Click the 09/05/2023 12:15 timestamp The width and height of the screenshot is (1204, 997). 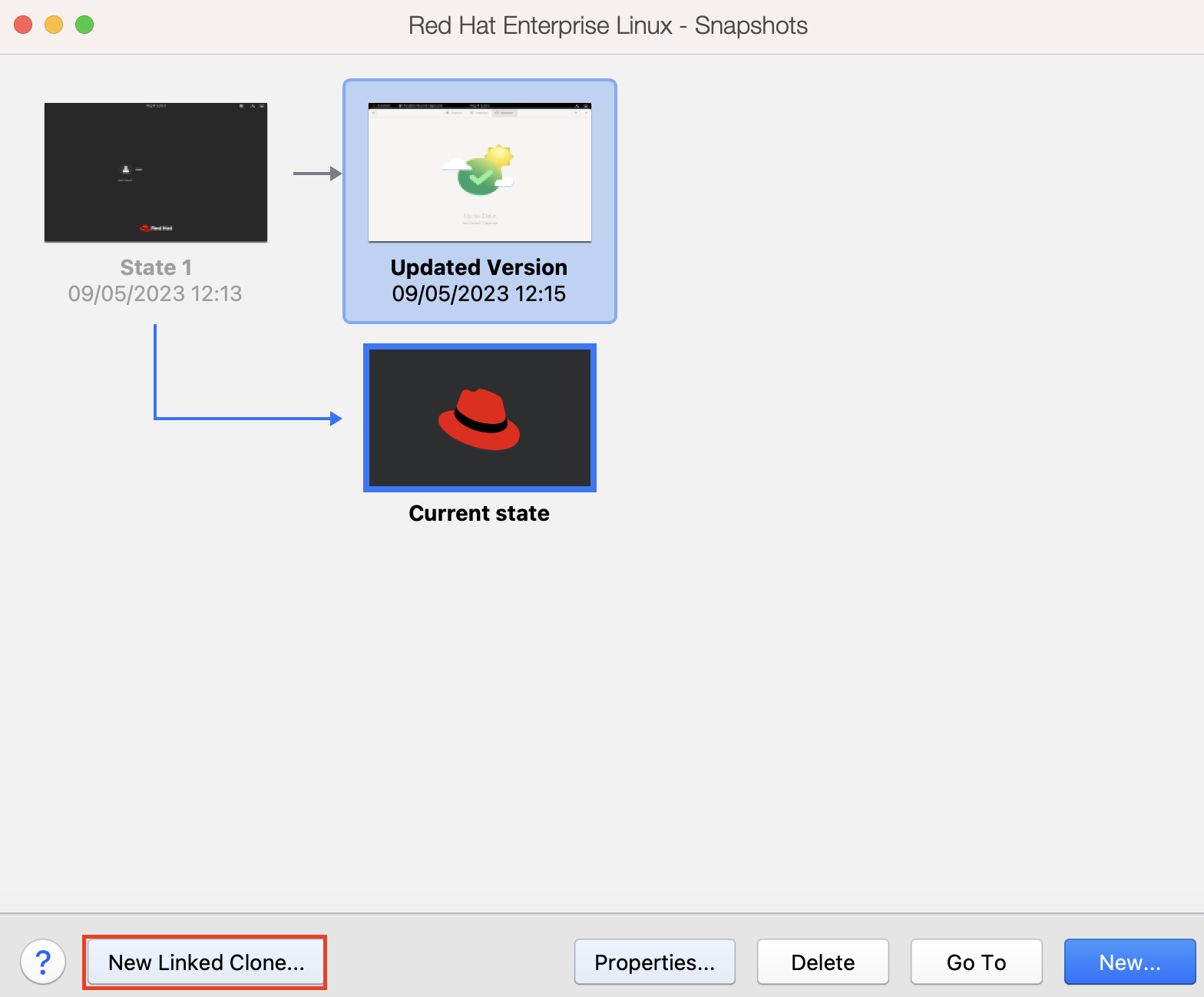pos(479,293)
